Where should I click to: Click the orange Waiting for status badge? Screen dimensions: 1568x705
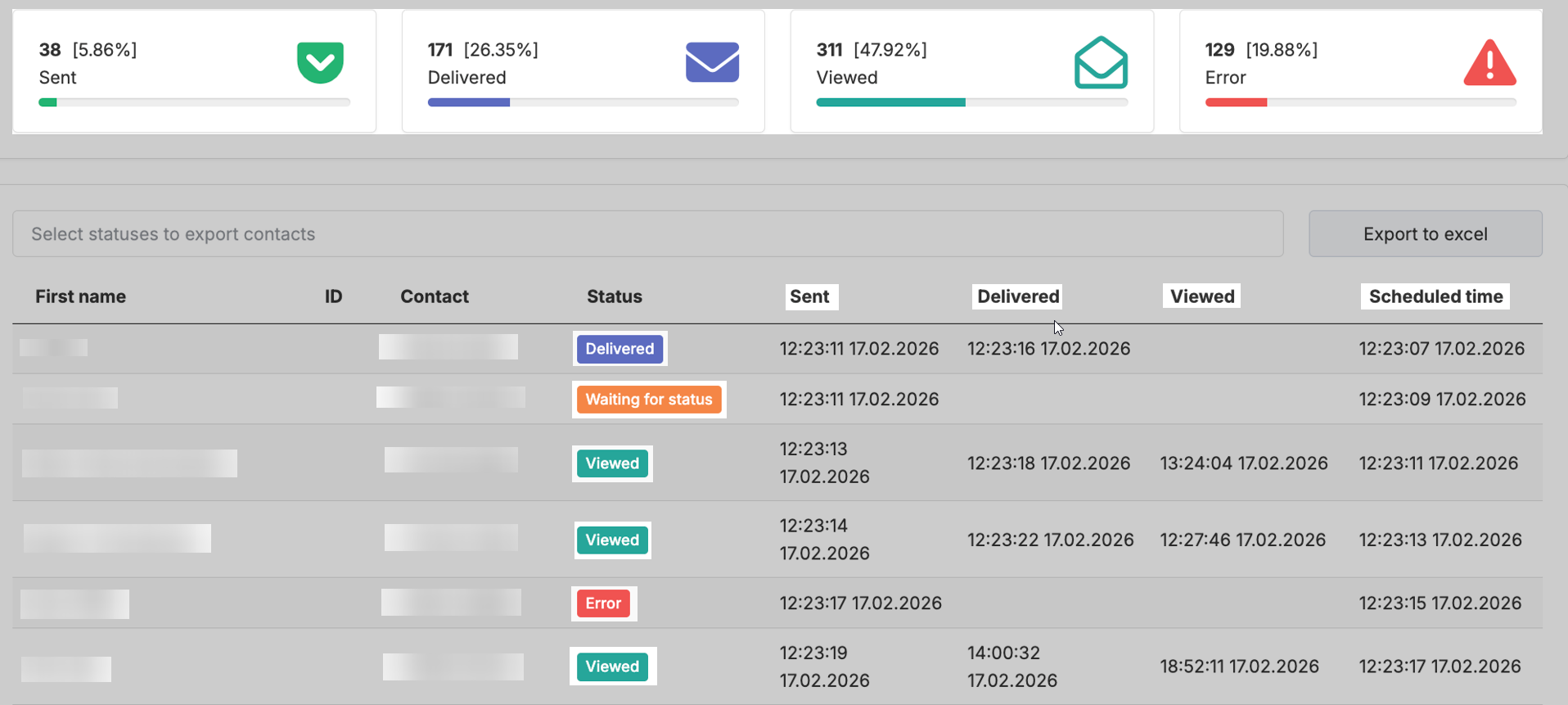[x=648, y=400]
